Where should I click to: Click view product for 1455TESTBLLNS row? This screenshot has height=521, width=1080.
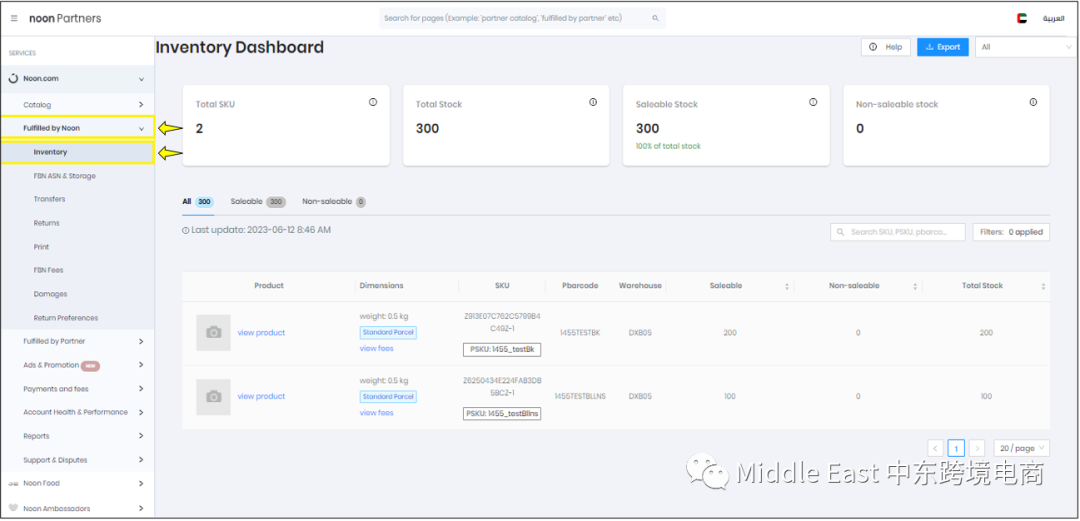pos(261,396)
